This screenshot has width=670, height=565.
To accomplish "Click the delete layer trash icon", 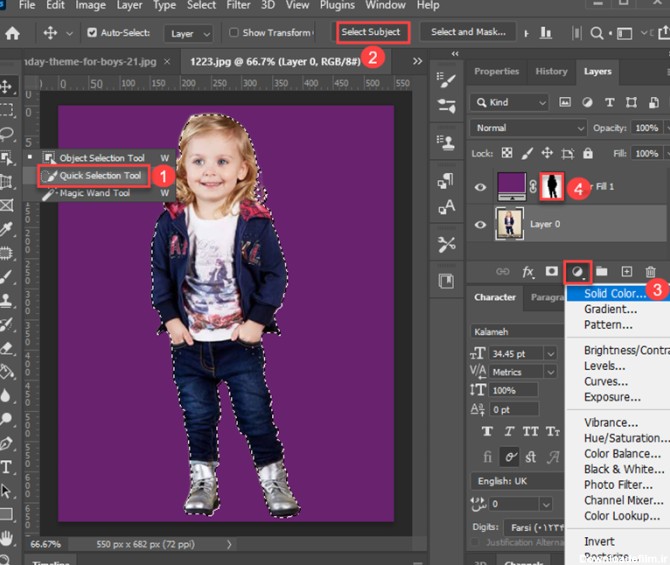I will (x=651, y=271).
